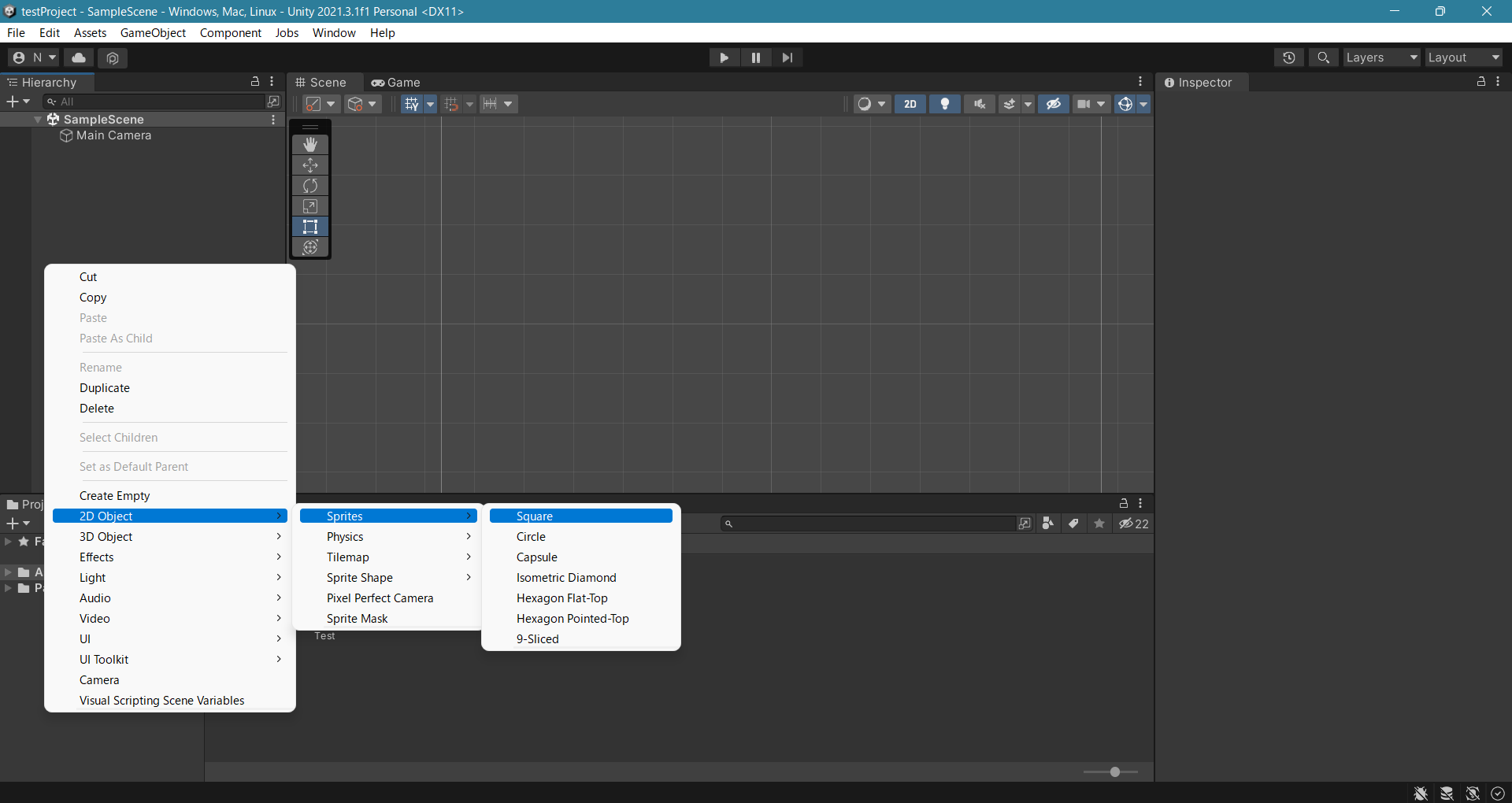Click the global search magnifier icon
The width and height of the screenshot is (1512, 803).
click(x=1323, y=57)
